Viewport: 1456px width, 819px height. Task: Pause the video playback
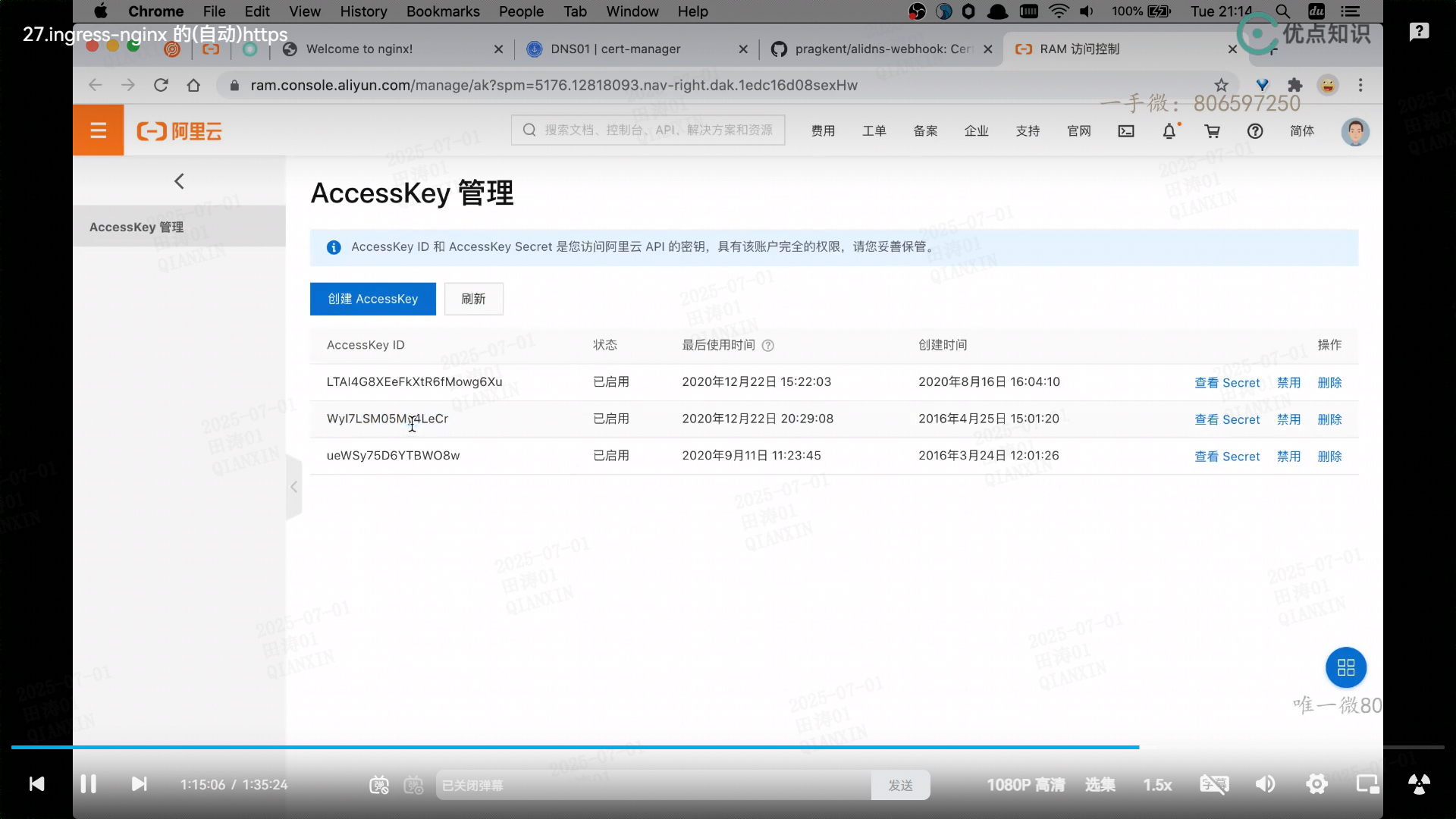(88, 784)
